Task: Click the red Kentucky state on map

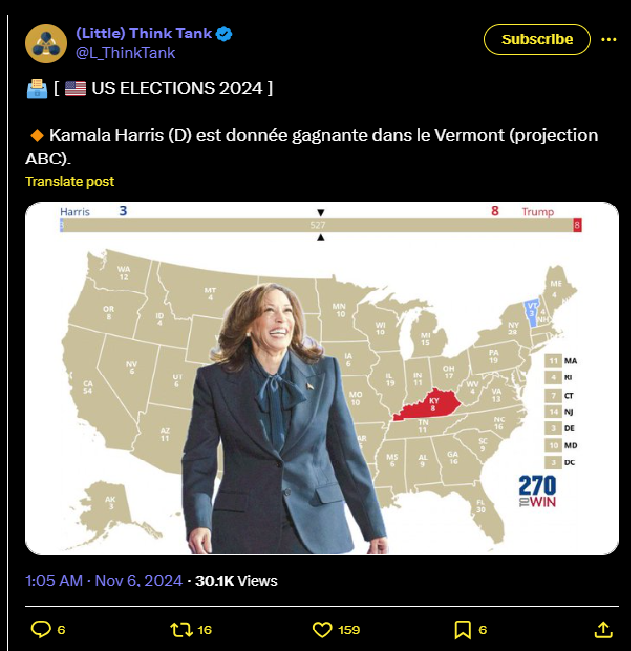Action: tap(430, 407)
